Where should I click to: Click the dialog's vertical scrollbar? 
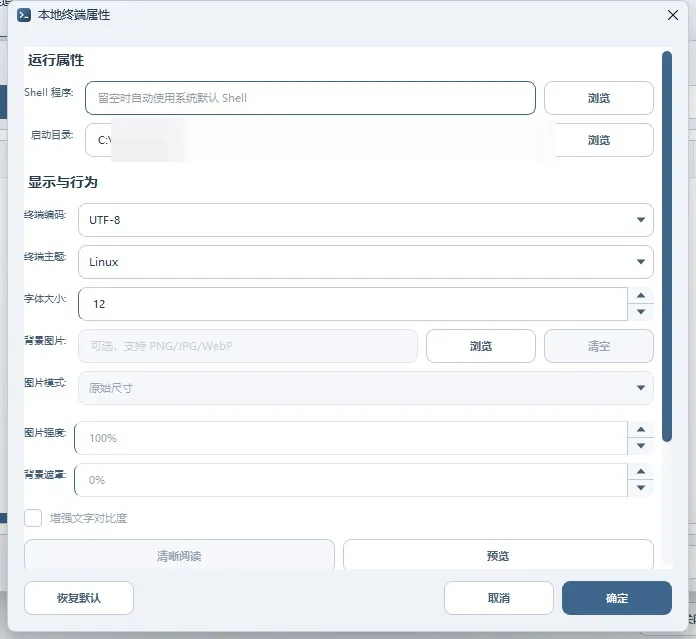tap(666, 247)
